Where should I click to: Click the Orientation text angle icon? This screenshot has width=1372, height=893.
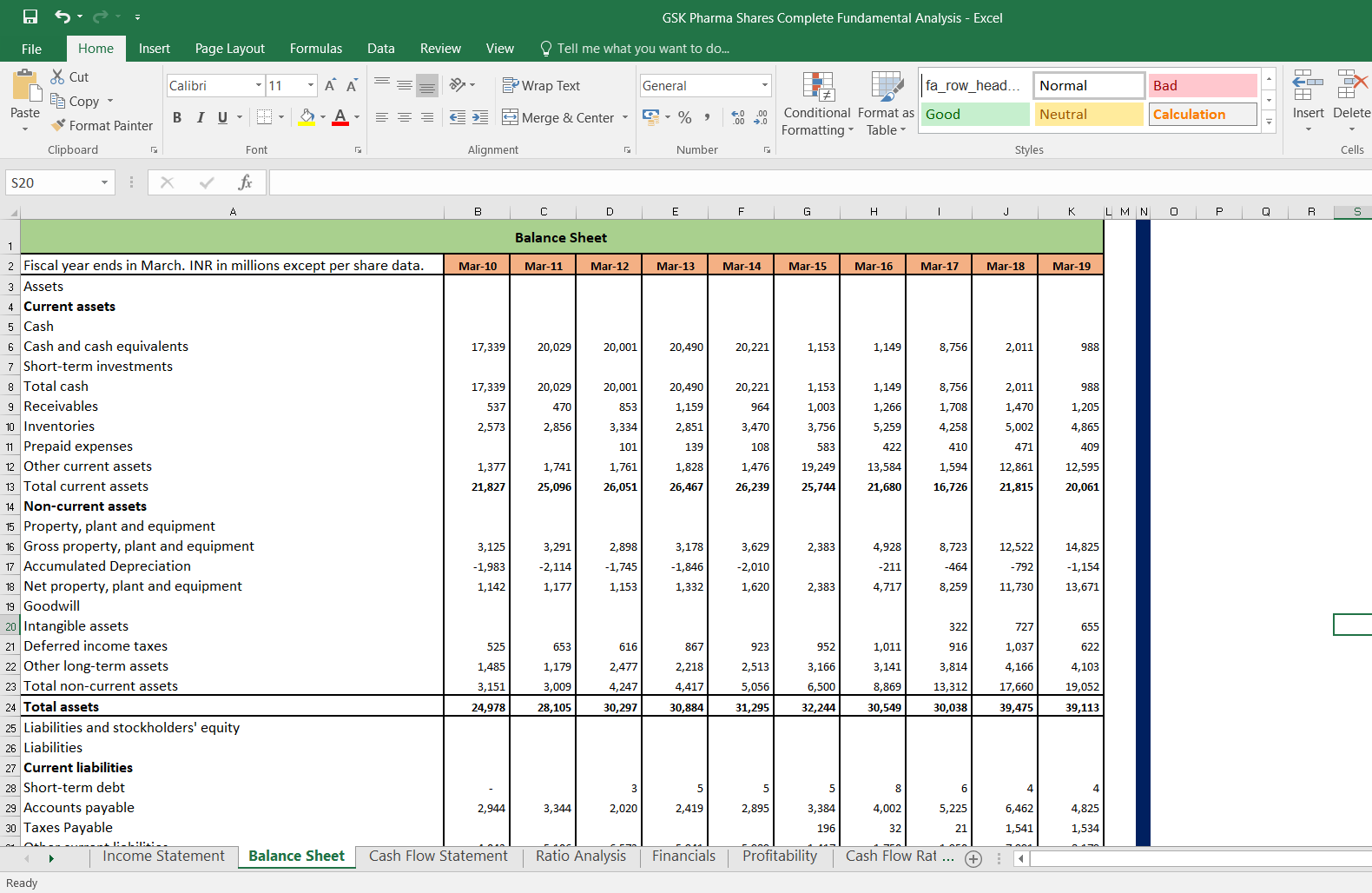(457, 84)
